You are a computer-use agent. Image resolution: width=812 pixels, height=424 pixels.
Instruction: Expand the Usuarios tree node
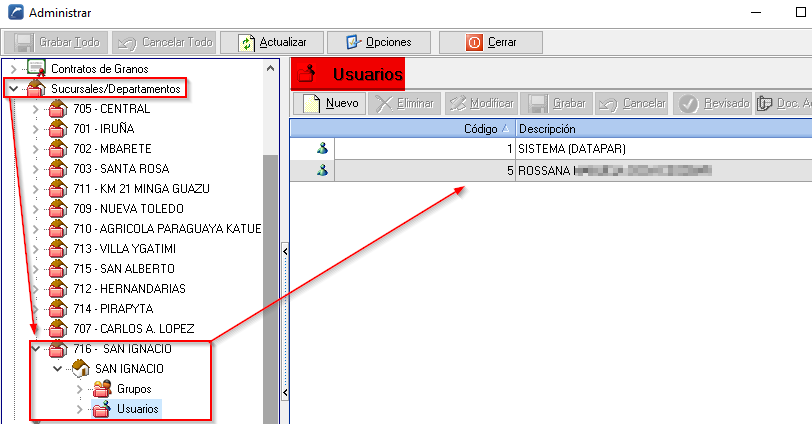[x=79, y=409]
